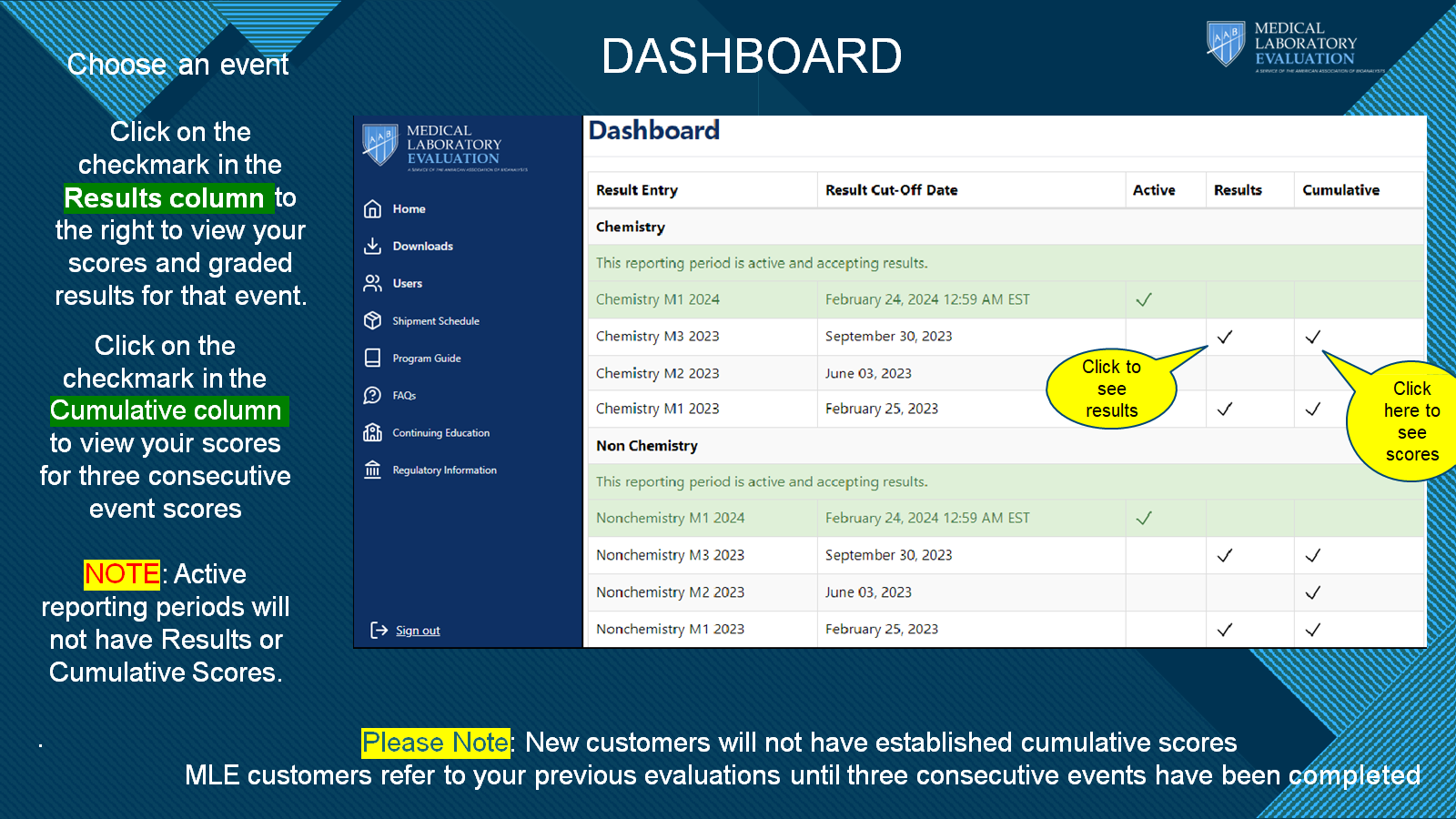Click the Result Cut-Off Date column header
Image resolution: width=1456 pixels, height=819 pixels.
point(891,190)
